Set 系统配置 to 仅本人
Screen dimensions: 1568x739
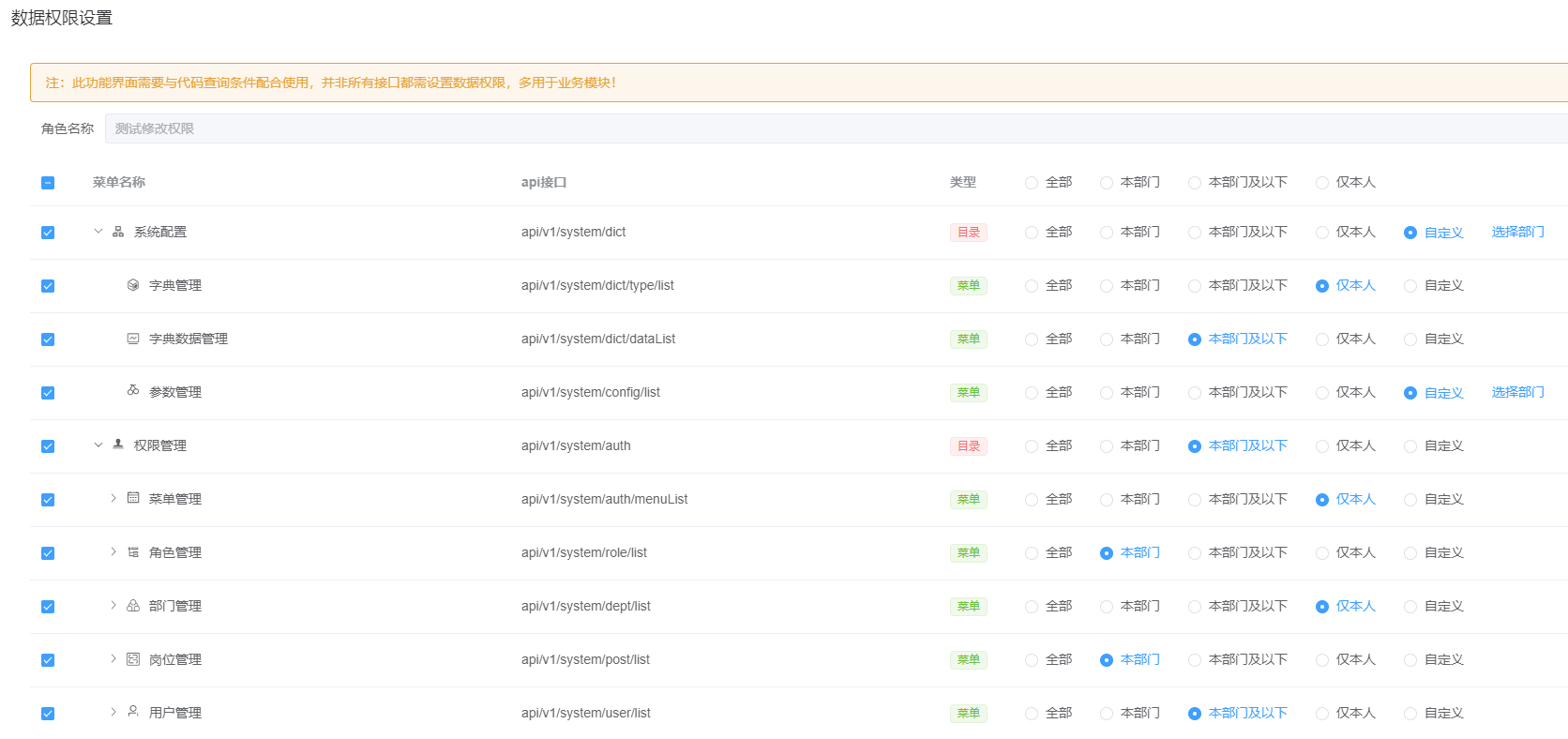click(x=1322, y=233)
